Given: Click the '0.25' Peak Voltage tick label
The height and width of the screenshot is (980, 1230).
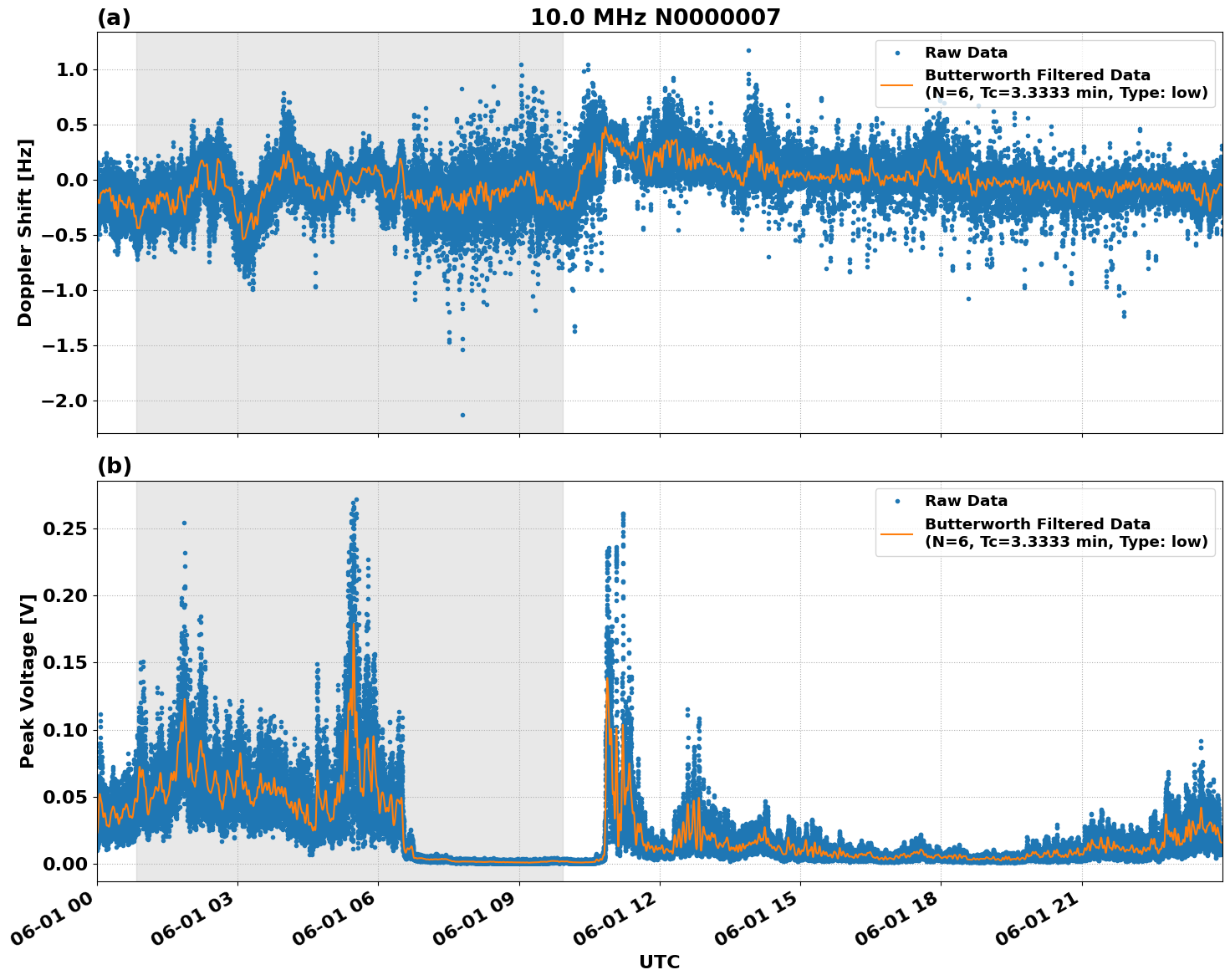Looking at the screenshot, I should pyautogui.click(x=65, y=528).
